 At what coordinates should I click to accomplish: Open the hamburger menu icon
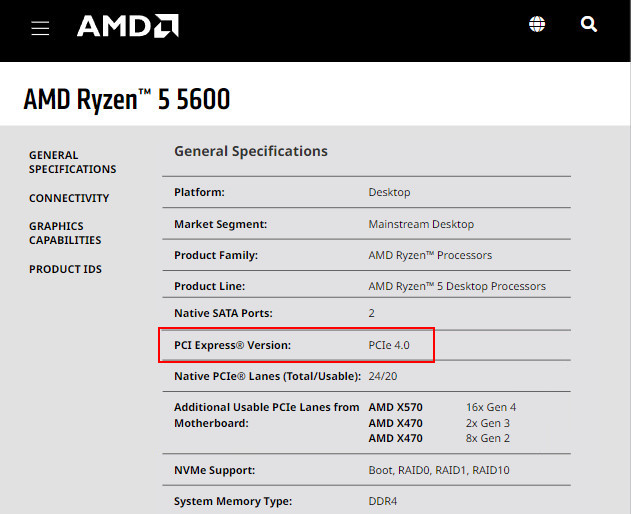40,28
